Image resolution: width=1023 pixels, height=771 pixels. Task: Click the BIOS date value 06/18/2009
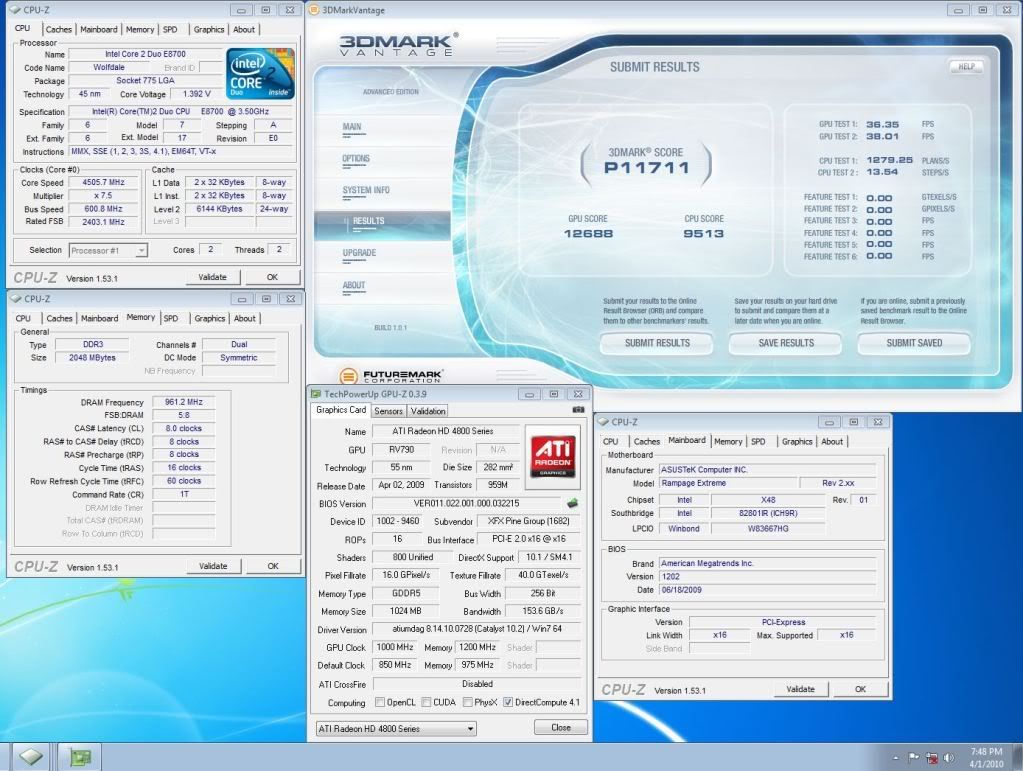[x=767, y=590]
